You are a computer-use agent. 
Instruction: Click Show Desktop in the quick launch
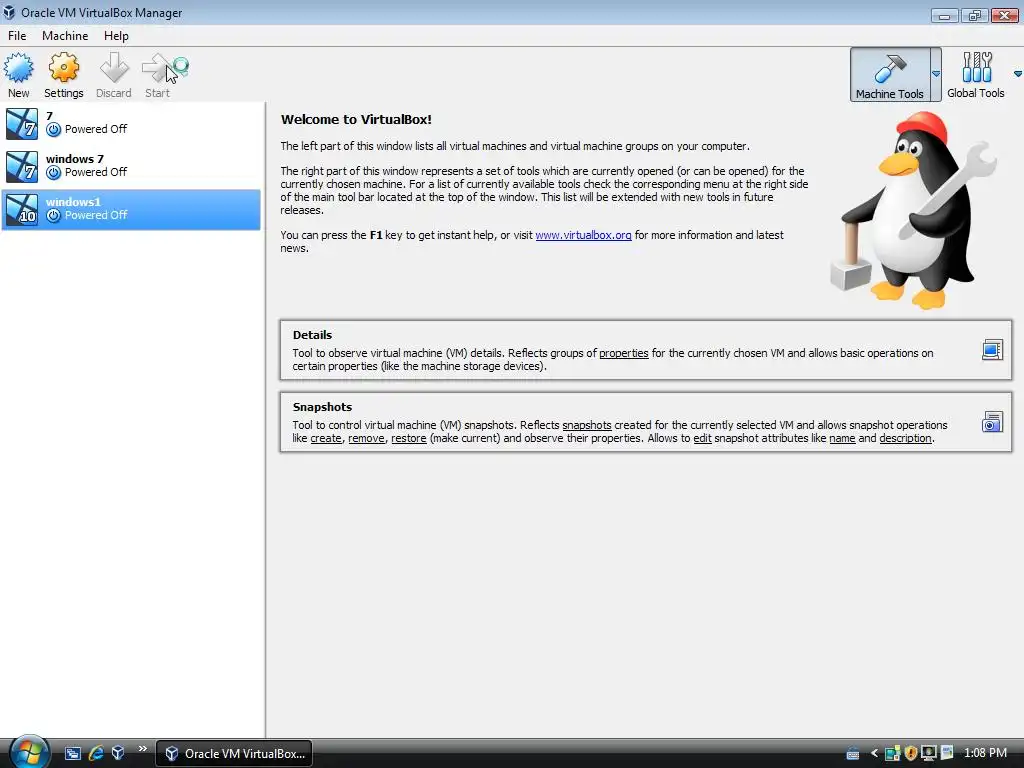[72, 754]
